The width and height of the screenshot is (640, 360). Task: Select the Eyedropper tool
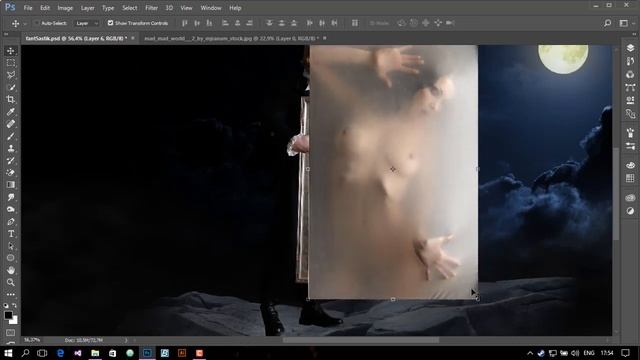[x=11, y=112]
